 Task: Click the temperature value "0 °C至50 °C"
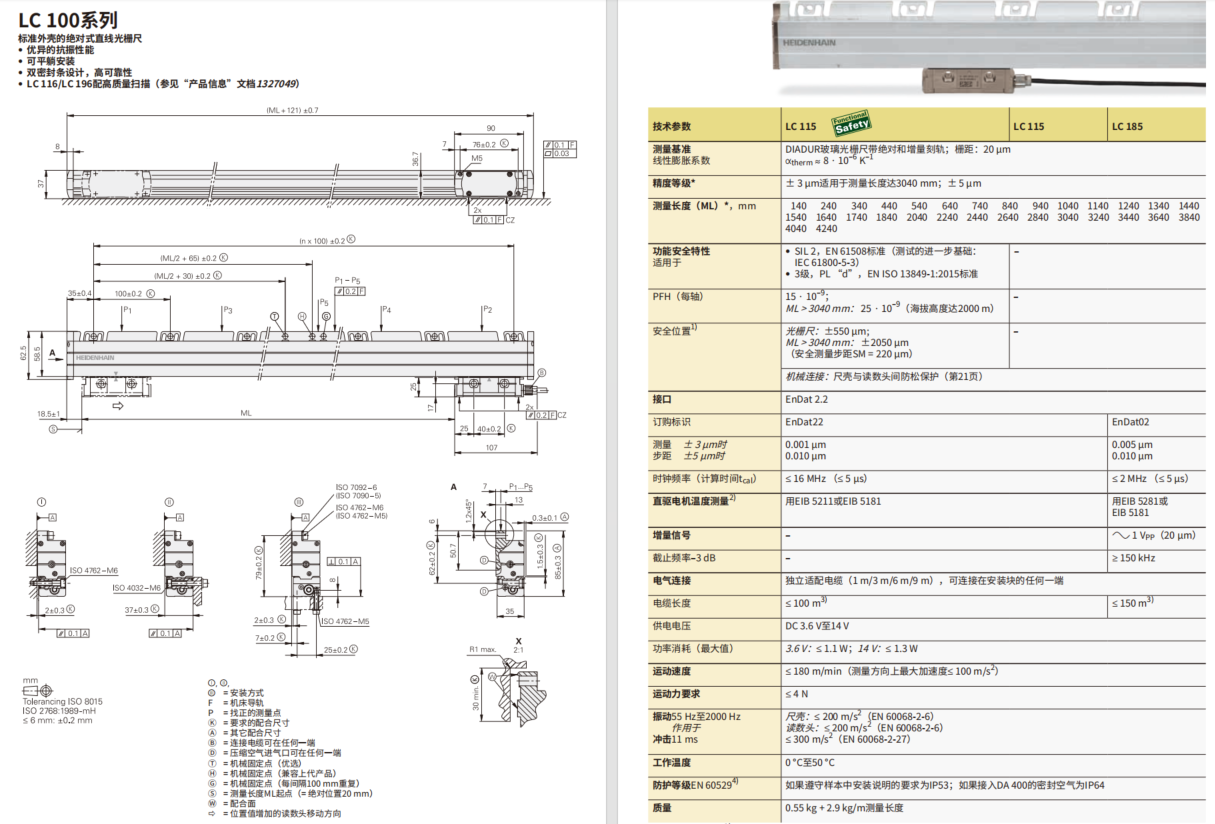810,762
